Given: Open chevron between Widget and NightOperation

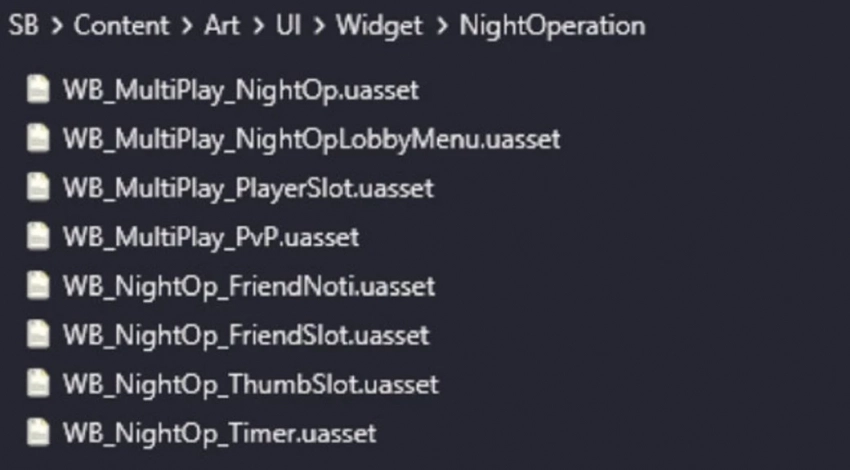Looking at the screenshot, I should pos(440,27).
